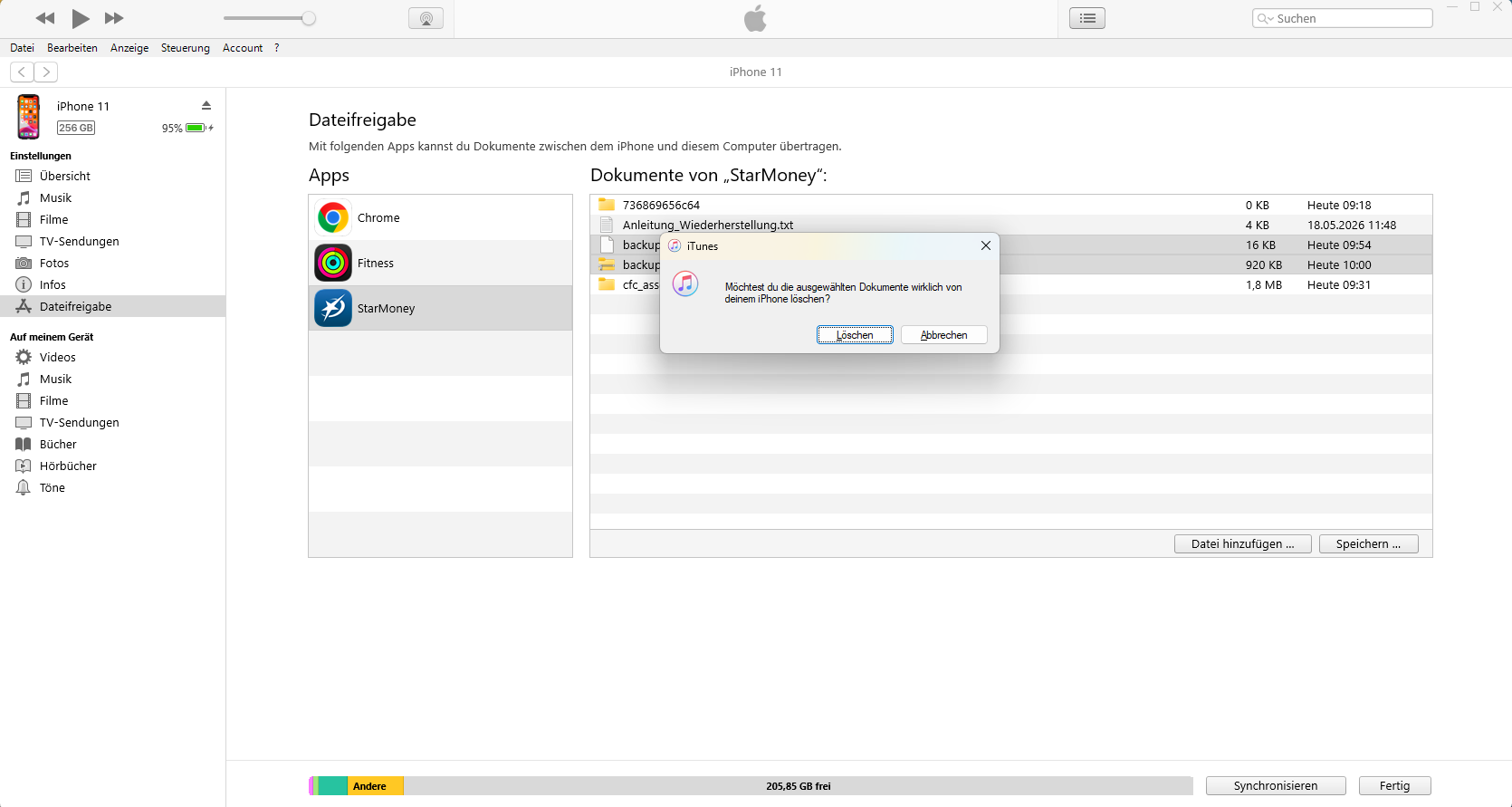The width and height of the screenshot is (1512, 807).
Task: Open Videos under Auf meinem Gerät
Action: tap(112, 357)
